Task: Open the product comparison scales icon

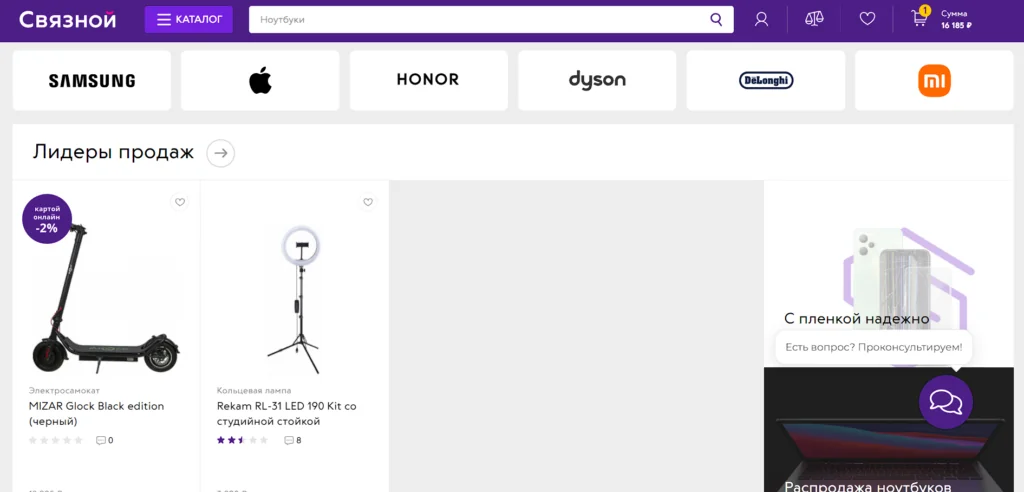Action: [814, 19]
